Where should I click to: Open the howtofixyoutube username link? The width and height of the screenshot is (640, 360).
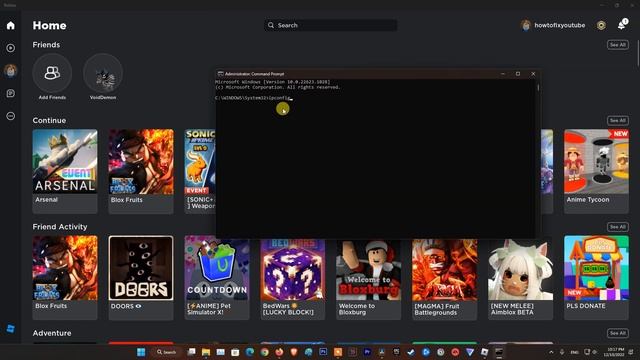[x=560, y=25]
